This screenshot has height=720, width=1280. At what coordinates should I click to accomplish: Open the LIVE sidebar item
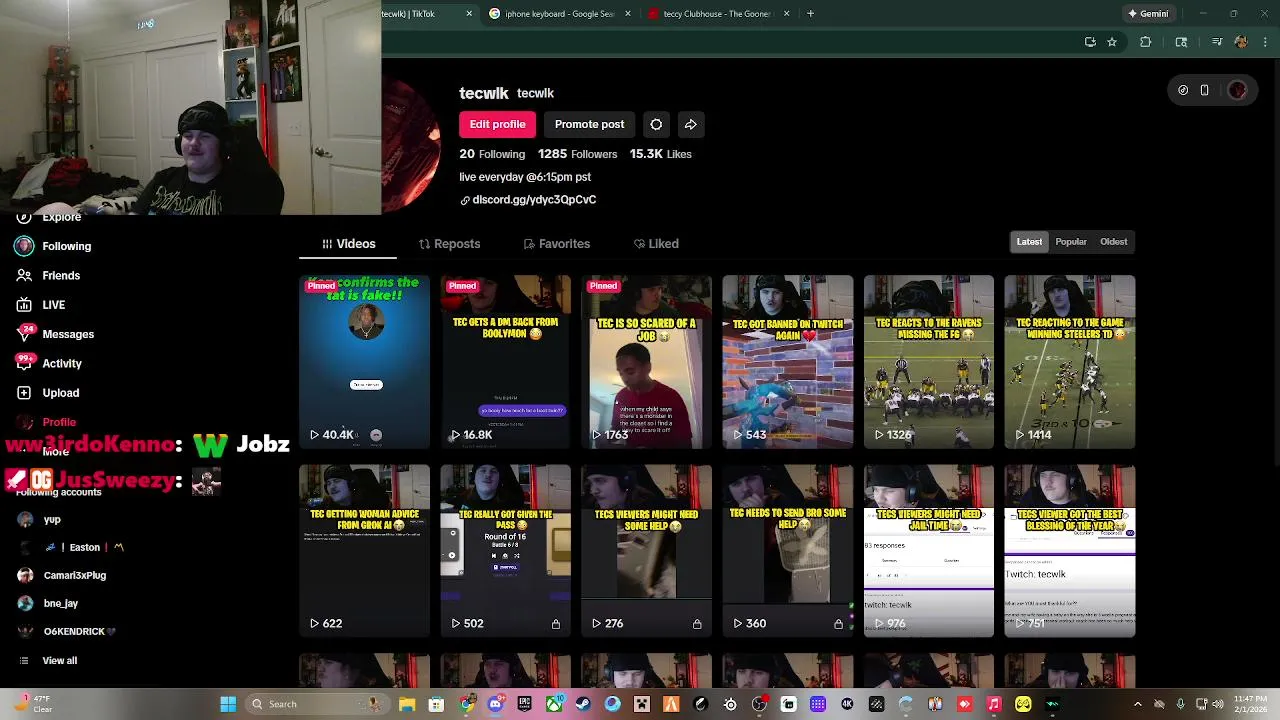(x=41, y=305)
